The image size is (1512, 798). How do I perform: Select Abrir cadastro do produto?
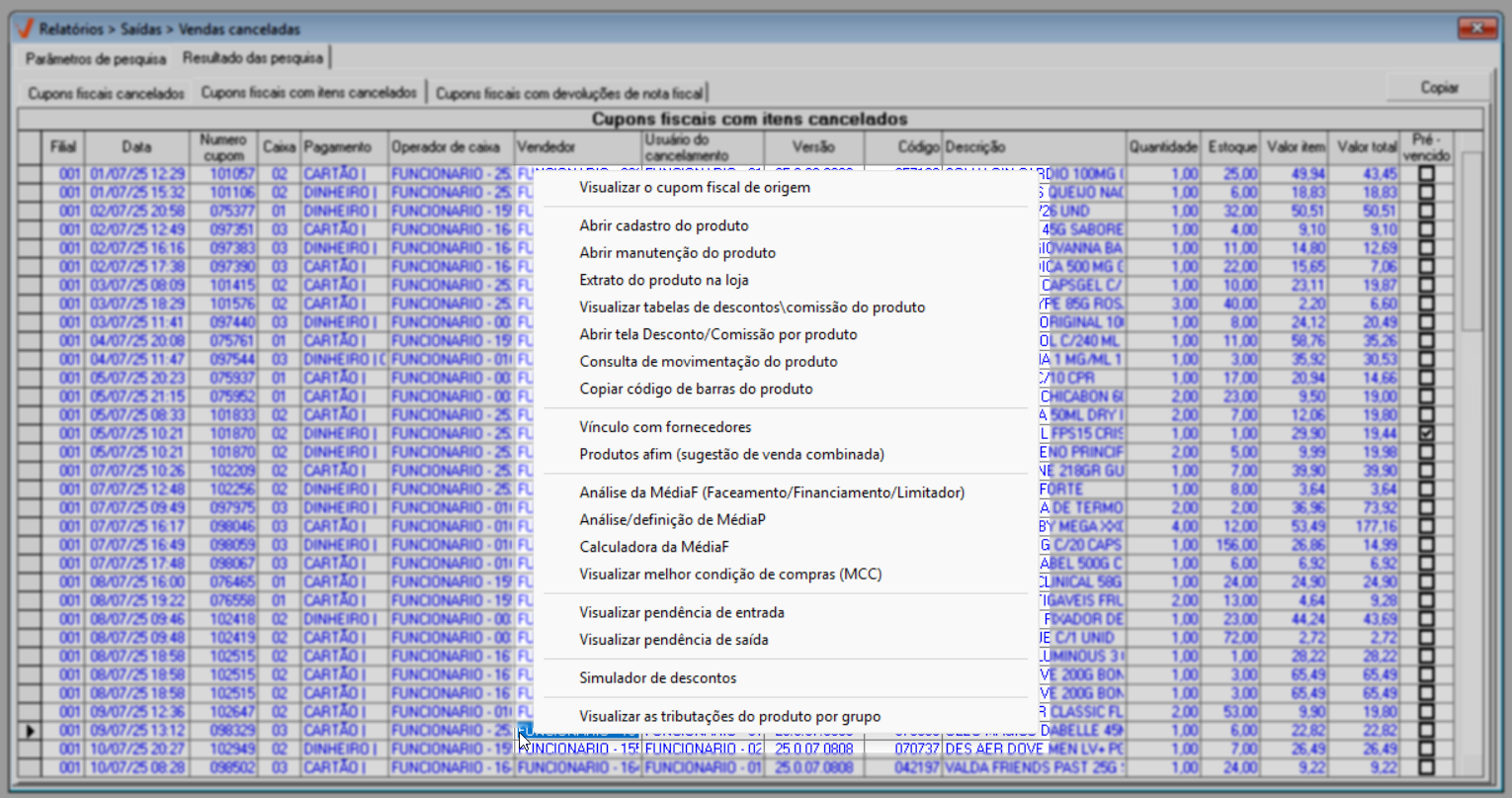(x=663, y=225)
